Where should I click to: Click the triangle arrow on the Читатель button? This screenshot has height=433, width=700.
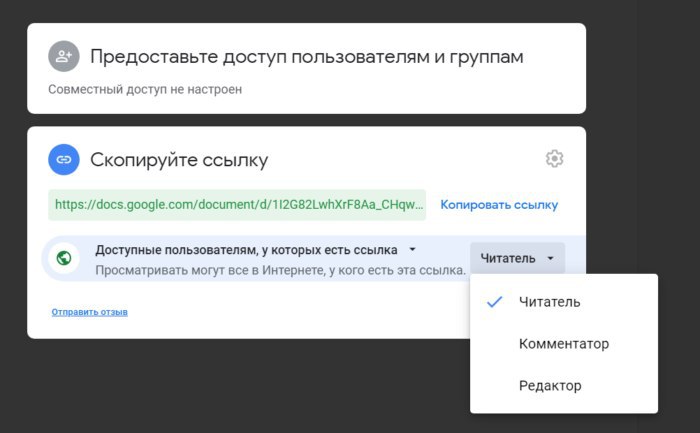[x=551, y=258]
